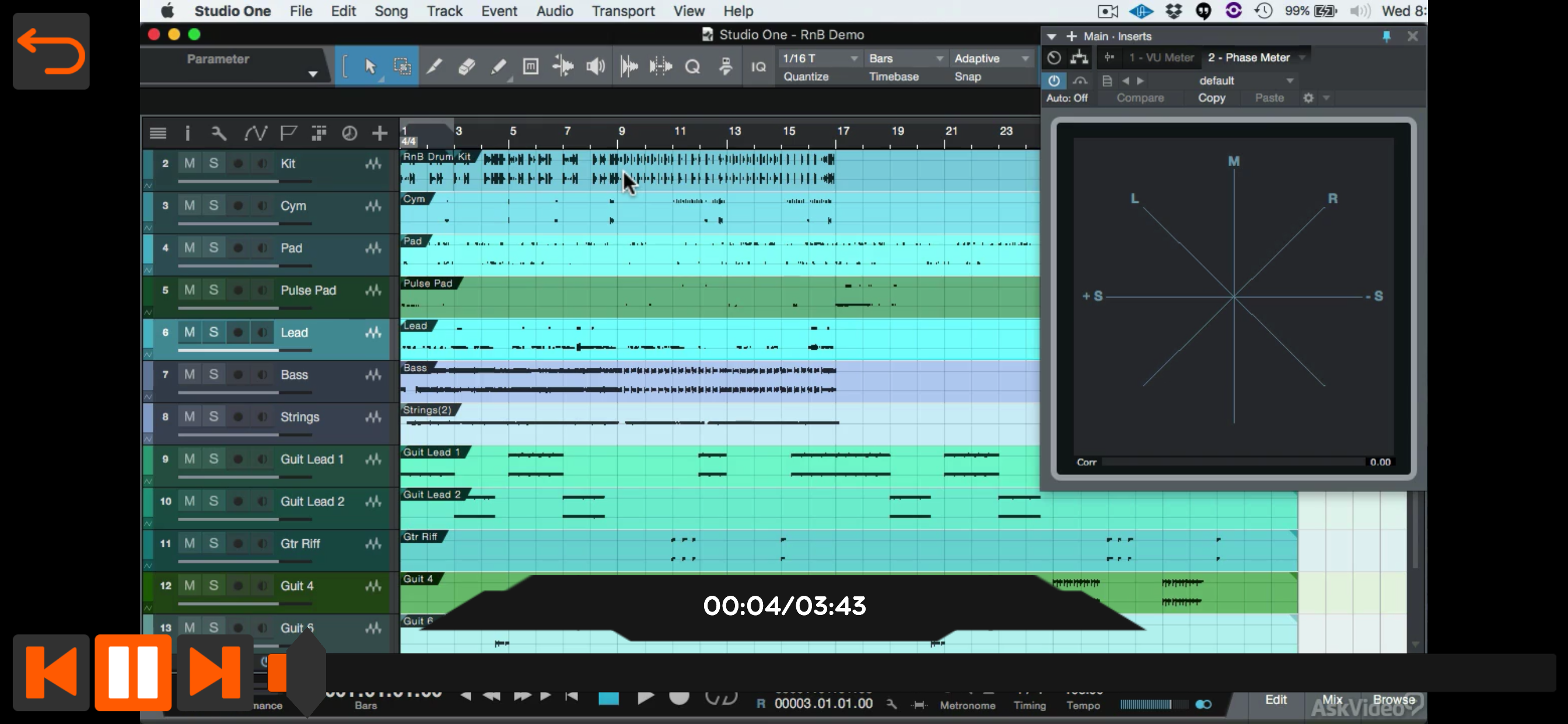Open the Track menu
1568x724 pixels.
444,11
